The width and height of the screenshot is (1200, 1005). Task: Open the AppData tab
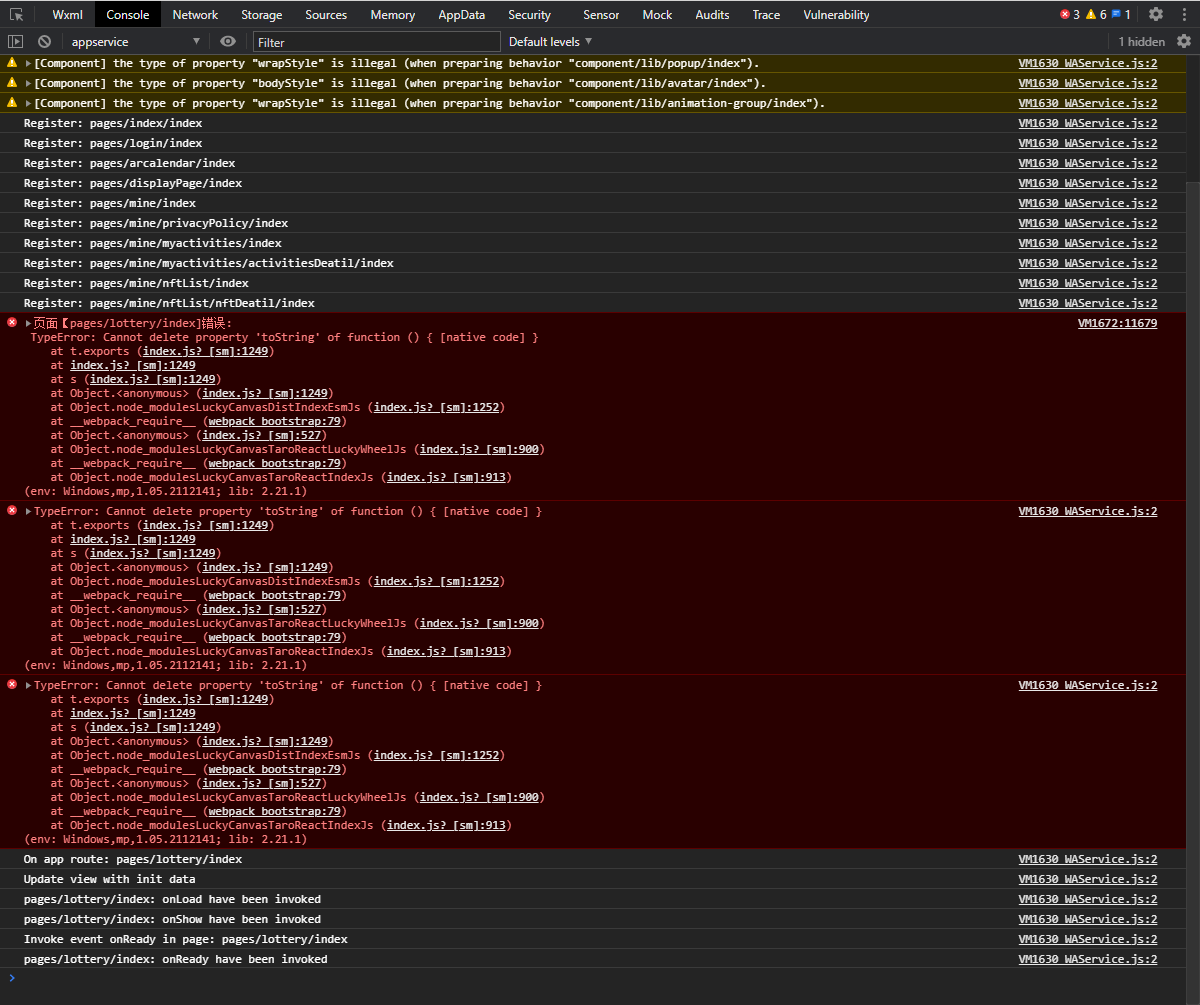461,14
